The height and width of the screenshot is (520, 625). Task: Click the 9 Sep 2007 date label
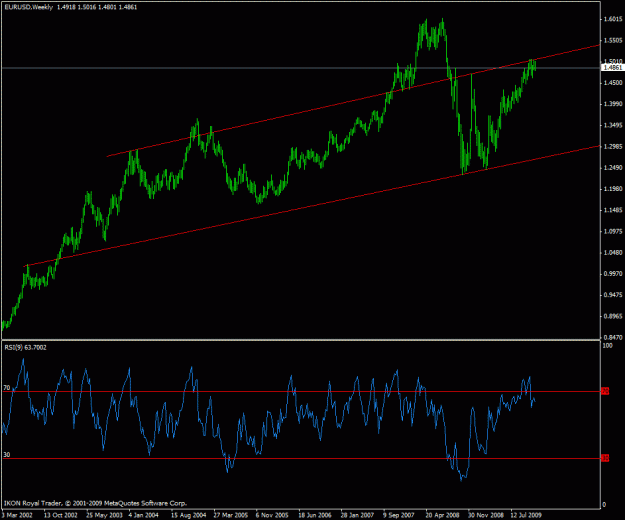click(x=399, y=515)
